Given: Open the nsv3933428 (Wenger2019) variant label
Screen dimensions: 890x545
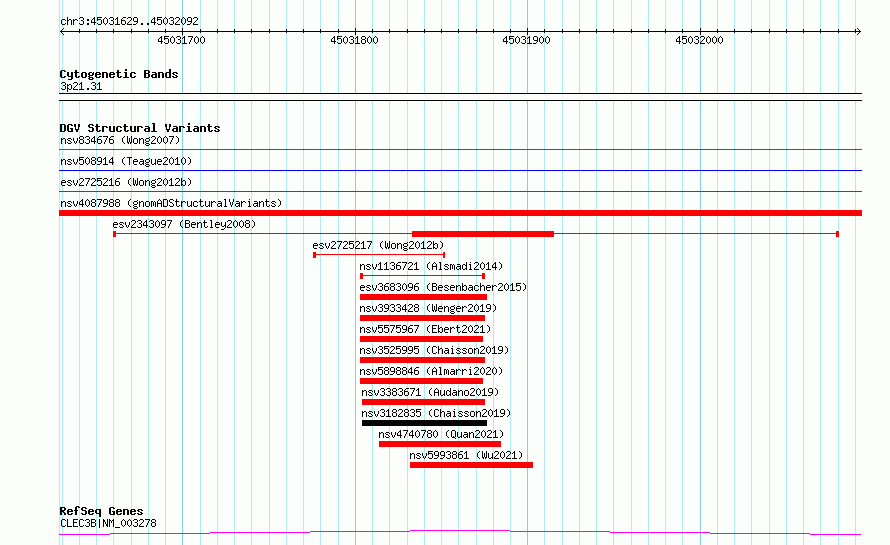Looking at the screenshot, I should pyautogui.click(x=428, y=308).
